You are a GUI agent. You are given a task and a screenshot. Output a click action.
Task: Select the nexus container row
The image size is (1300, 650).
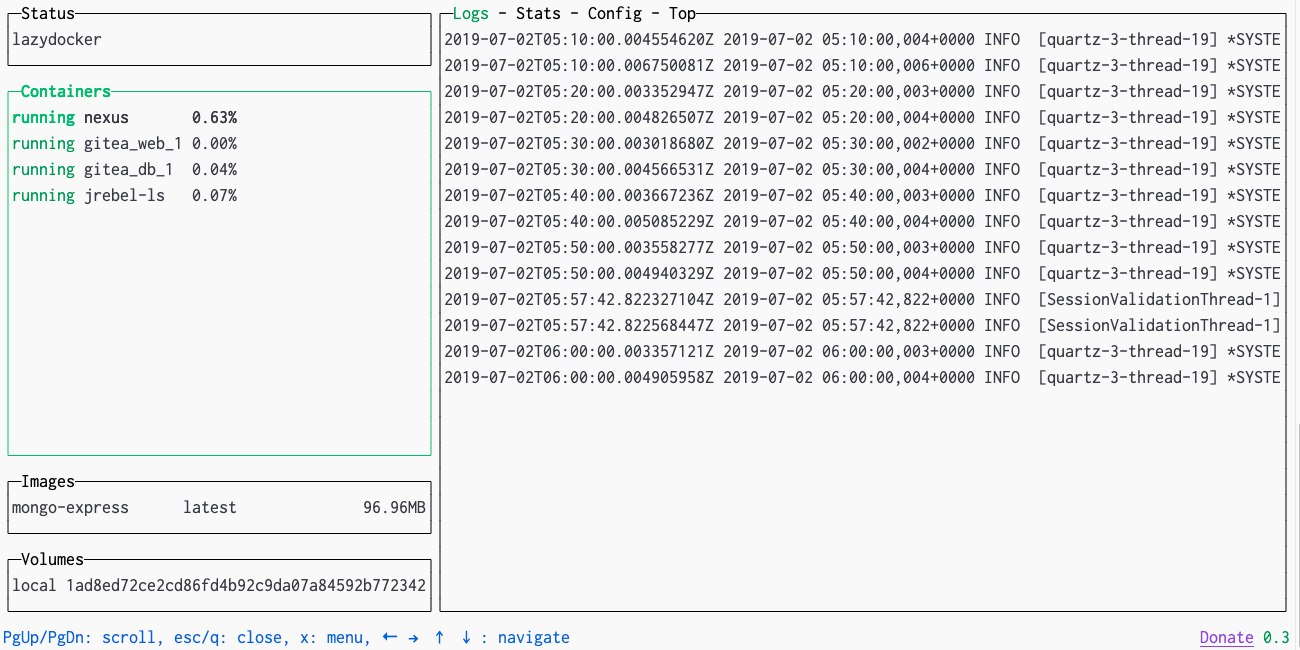point(124,118)
